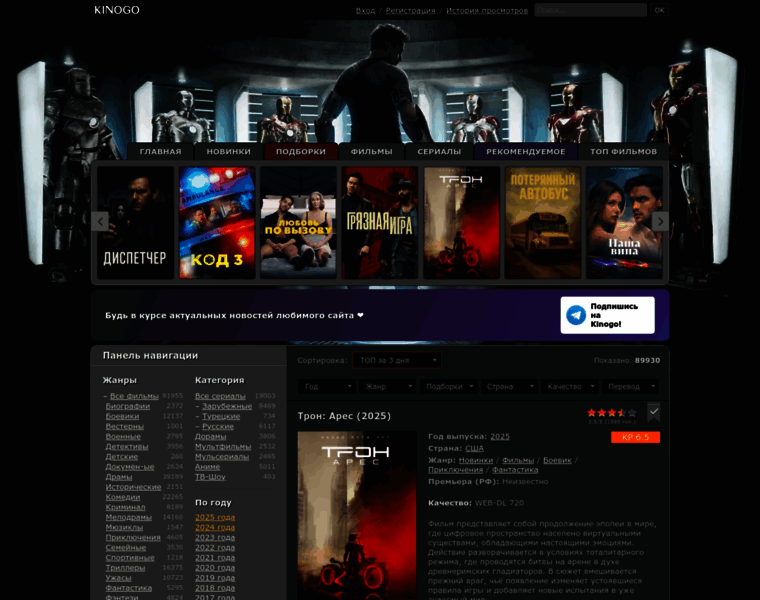Select Биографии genre
This screenshot has width=760, height=600.
(x=127, y=406)
